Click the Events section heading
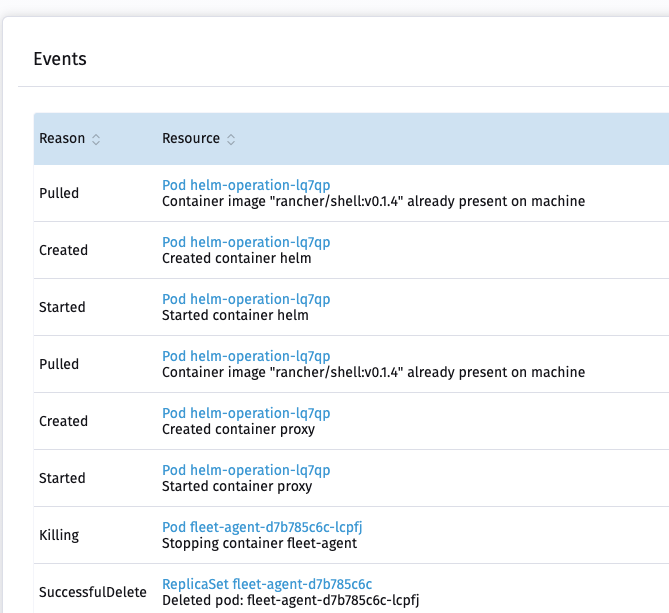The width and height of the screenshot is (669, 613). (x=60, y=59)
